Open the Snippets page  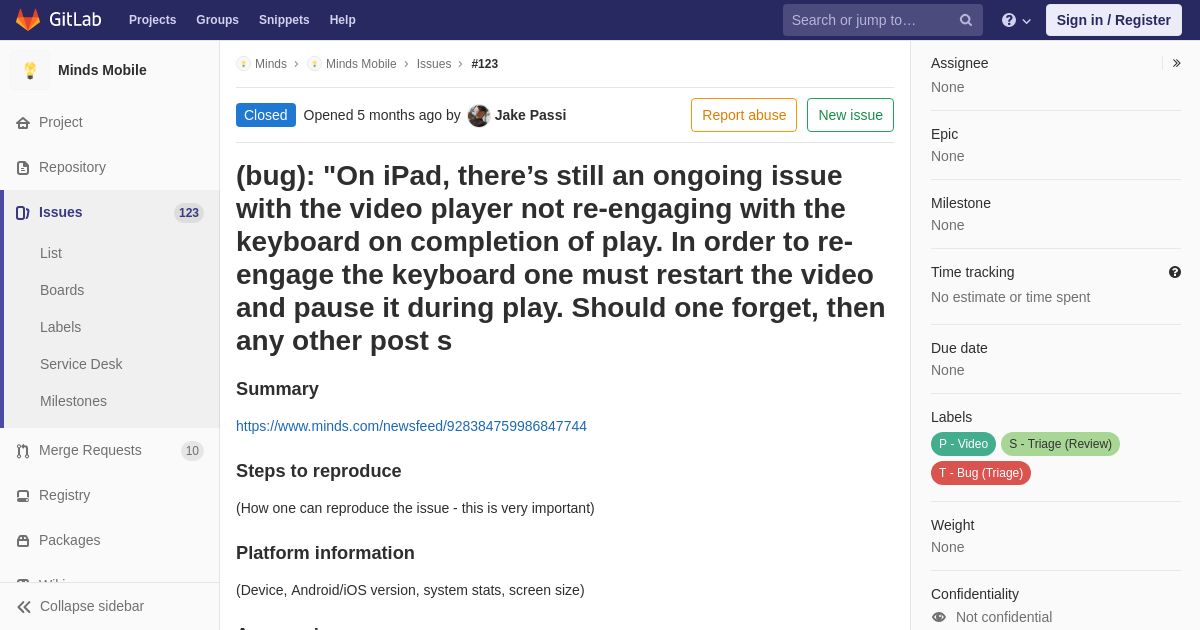284,20
